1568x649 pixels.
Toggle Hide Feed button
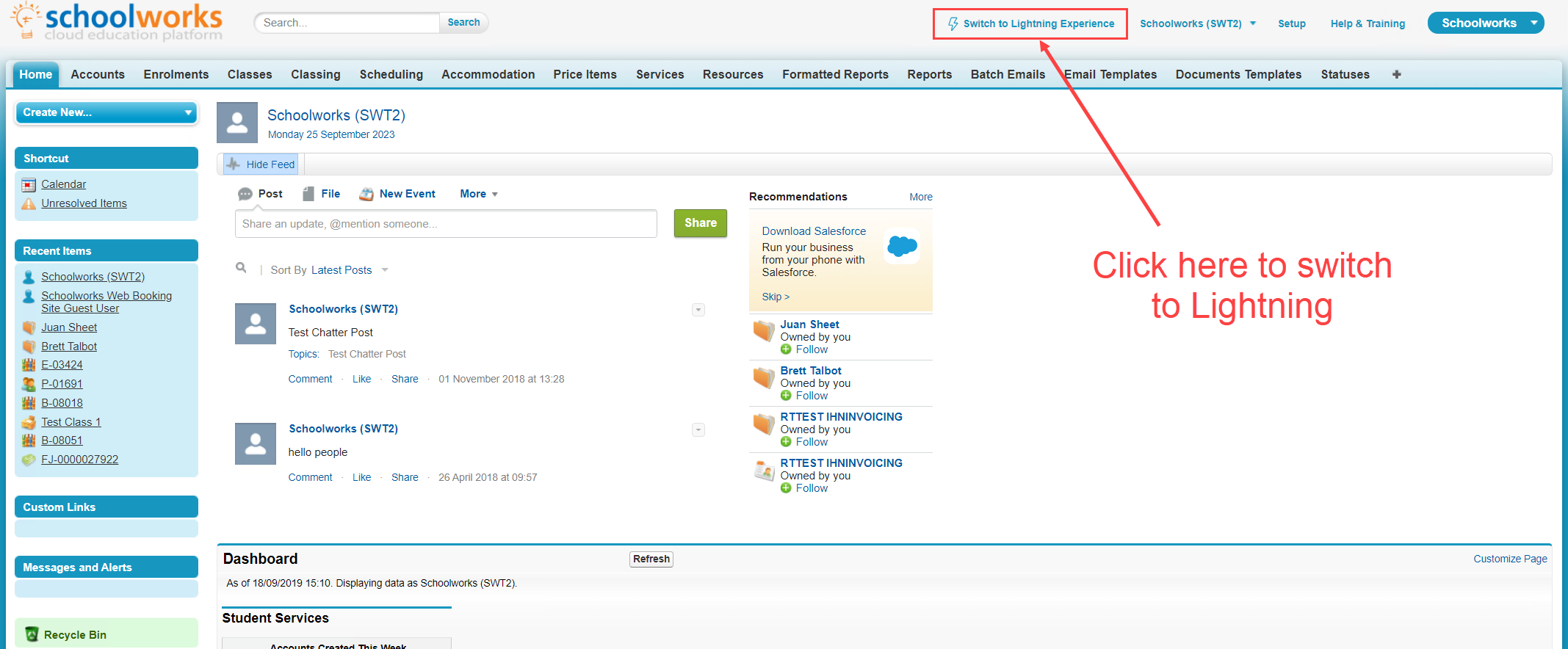click(x=261, y=164)
